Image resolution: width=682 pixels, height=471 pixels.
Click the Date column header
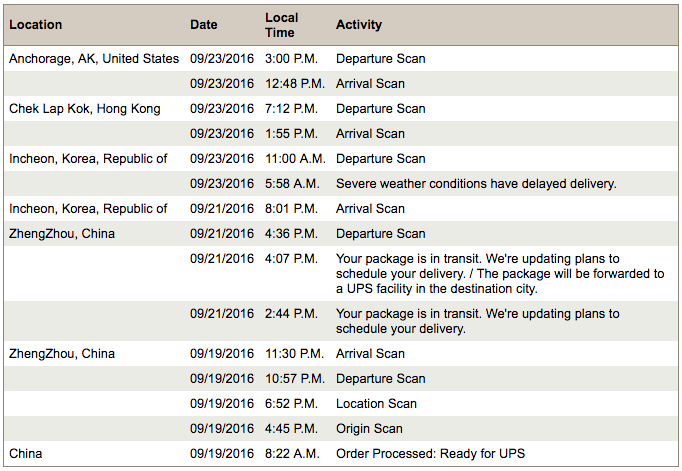[x=204, y=25]
